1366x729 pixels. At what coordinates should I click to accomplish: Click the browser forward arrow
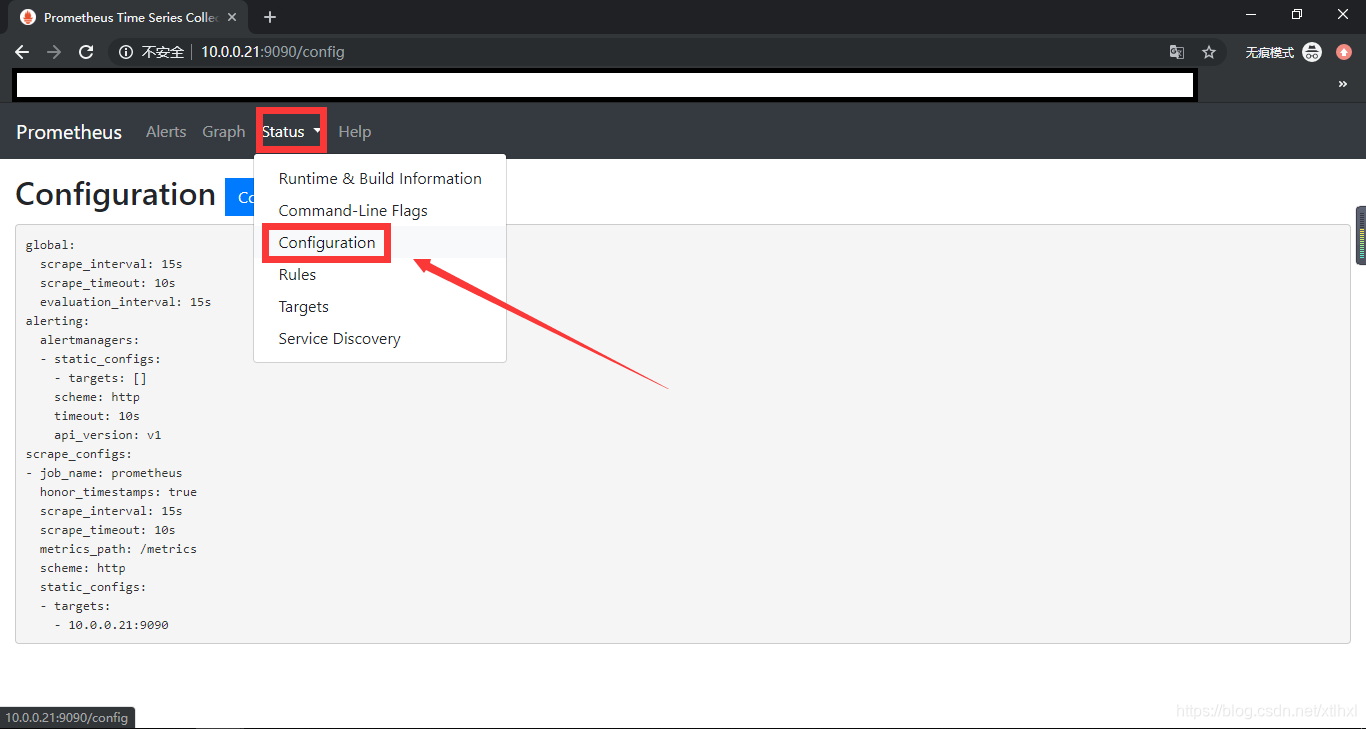click(x=54, y=52)
